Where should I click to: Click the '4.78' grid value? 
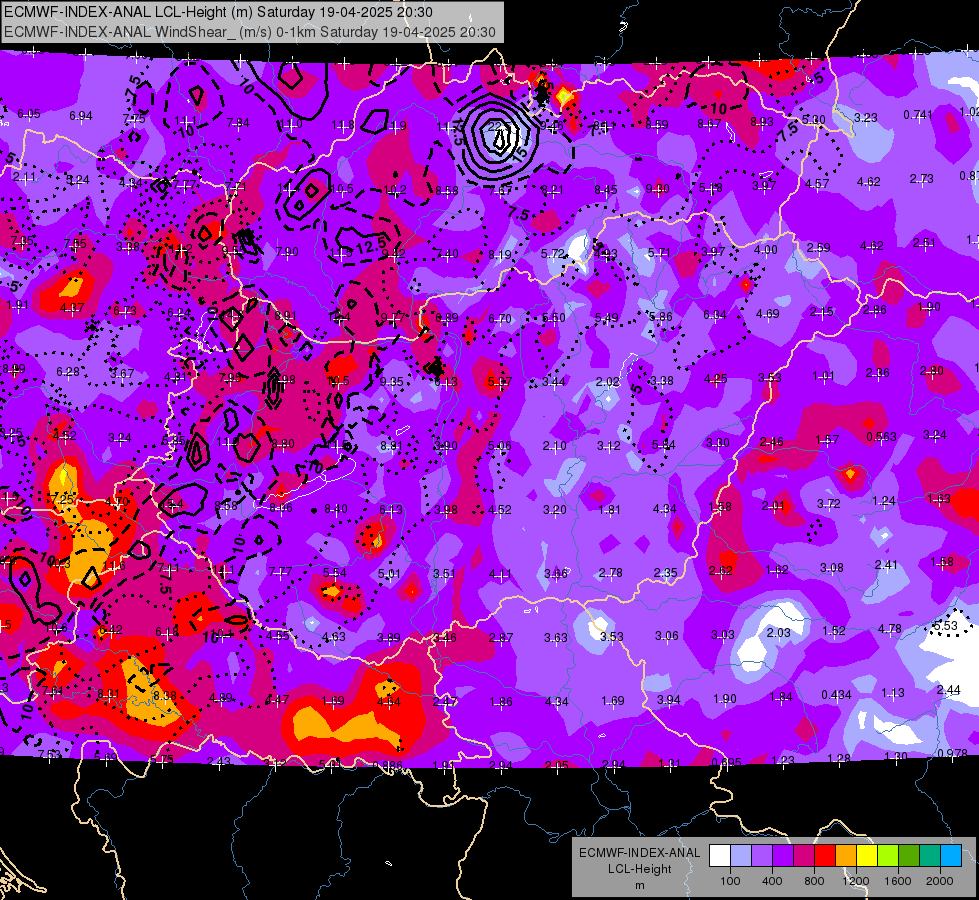(x=890, y=628)
